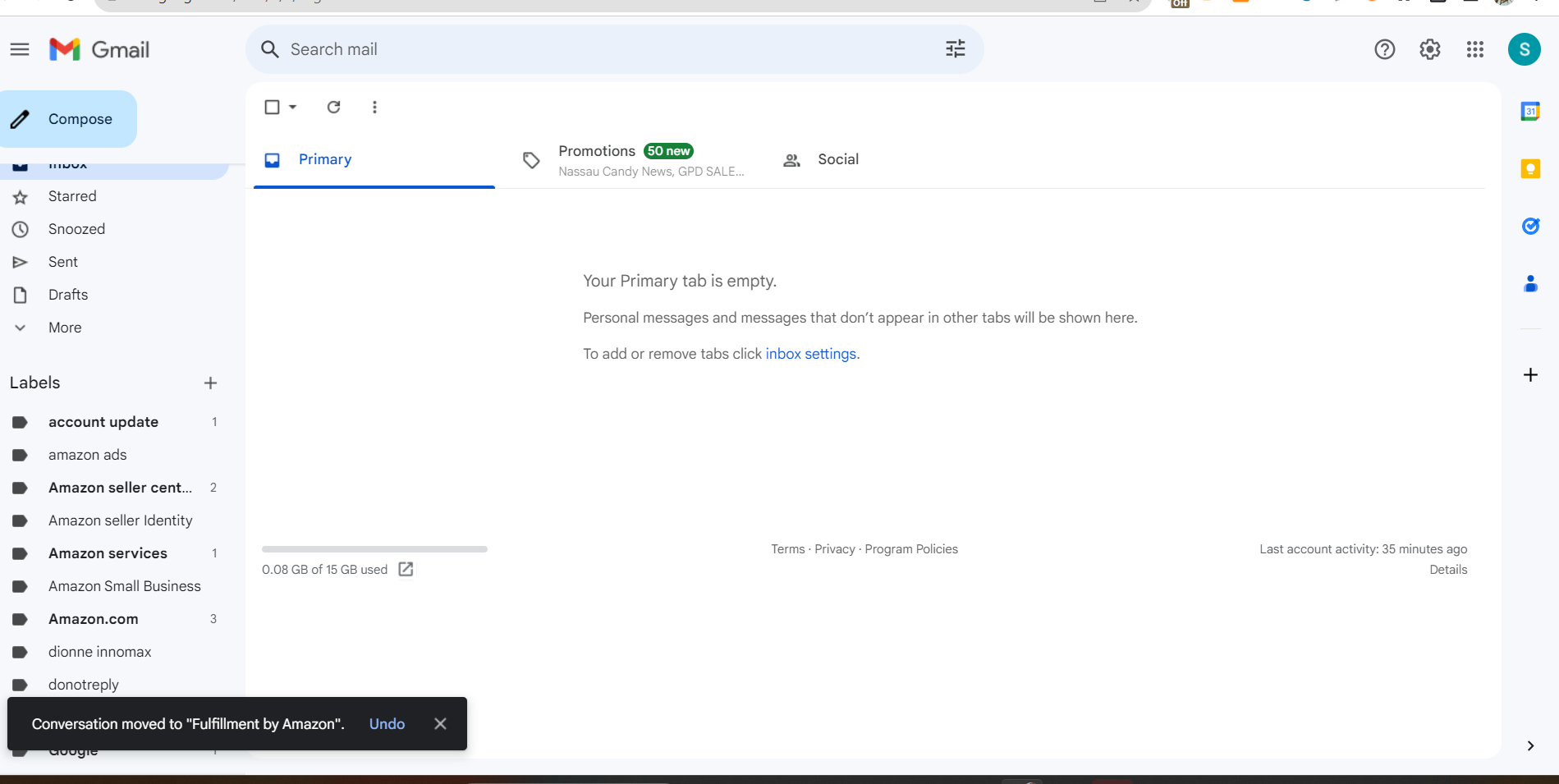
Task: Open the Google apps grid
Action: click(x=1475, y=49)
